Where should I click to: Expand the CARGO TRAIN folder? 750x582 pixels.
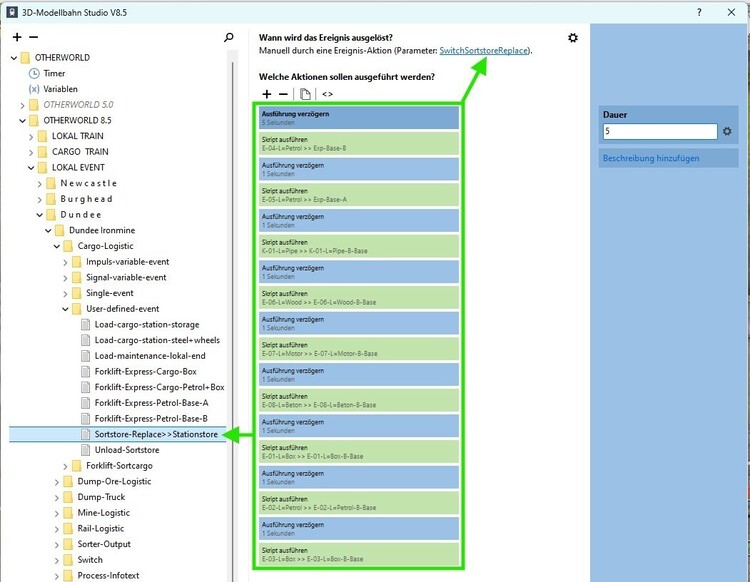tap(40, 152)
